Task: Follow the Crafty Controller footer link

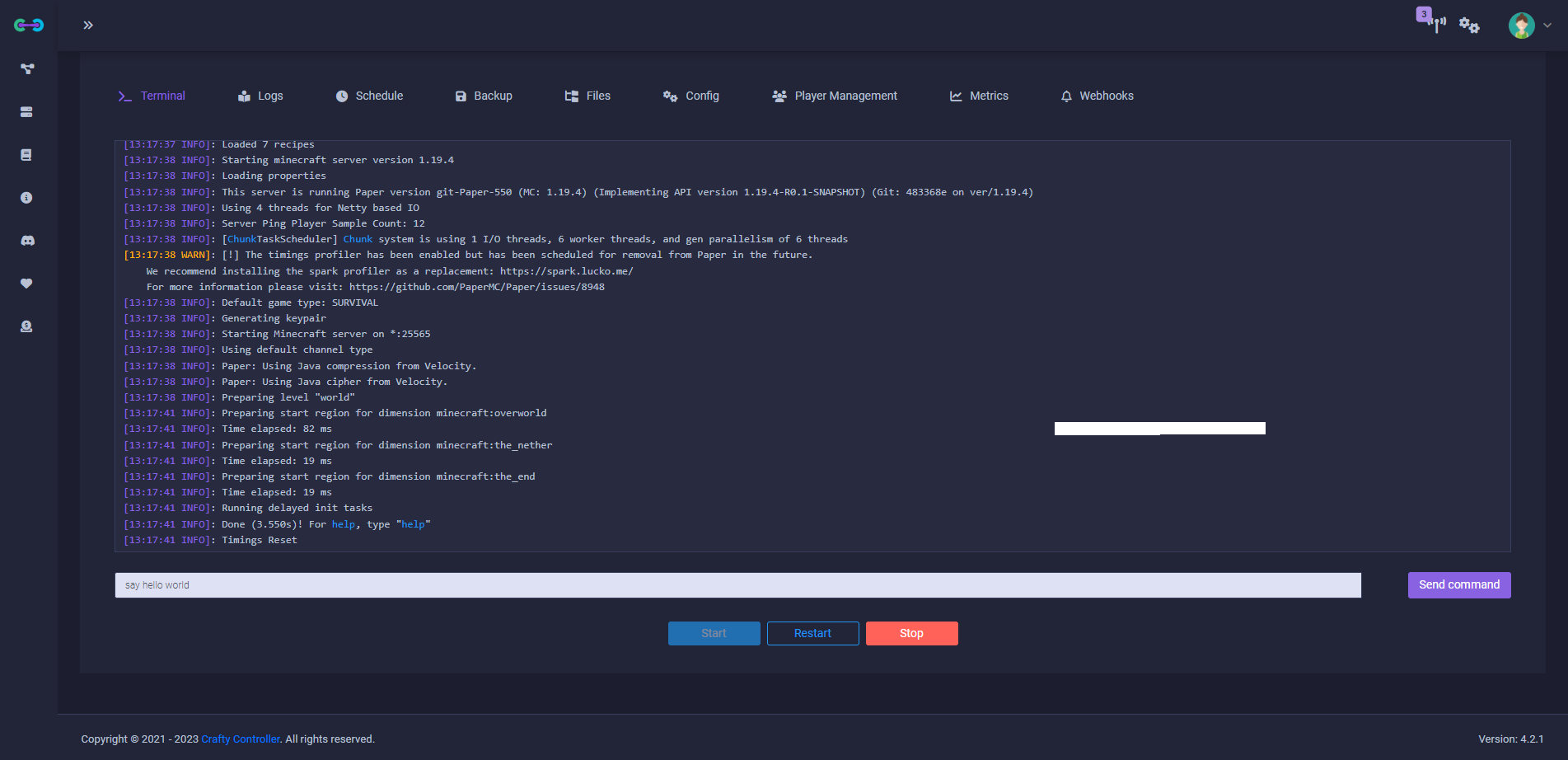Action: [x=241, y=739]
